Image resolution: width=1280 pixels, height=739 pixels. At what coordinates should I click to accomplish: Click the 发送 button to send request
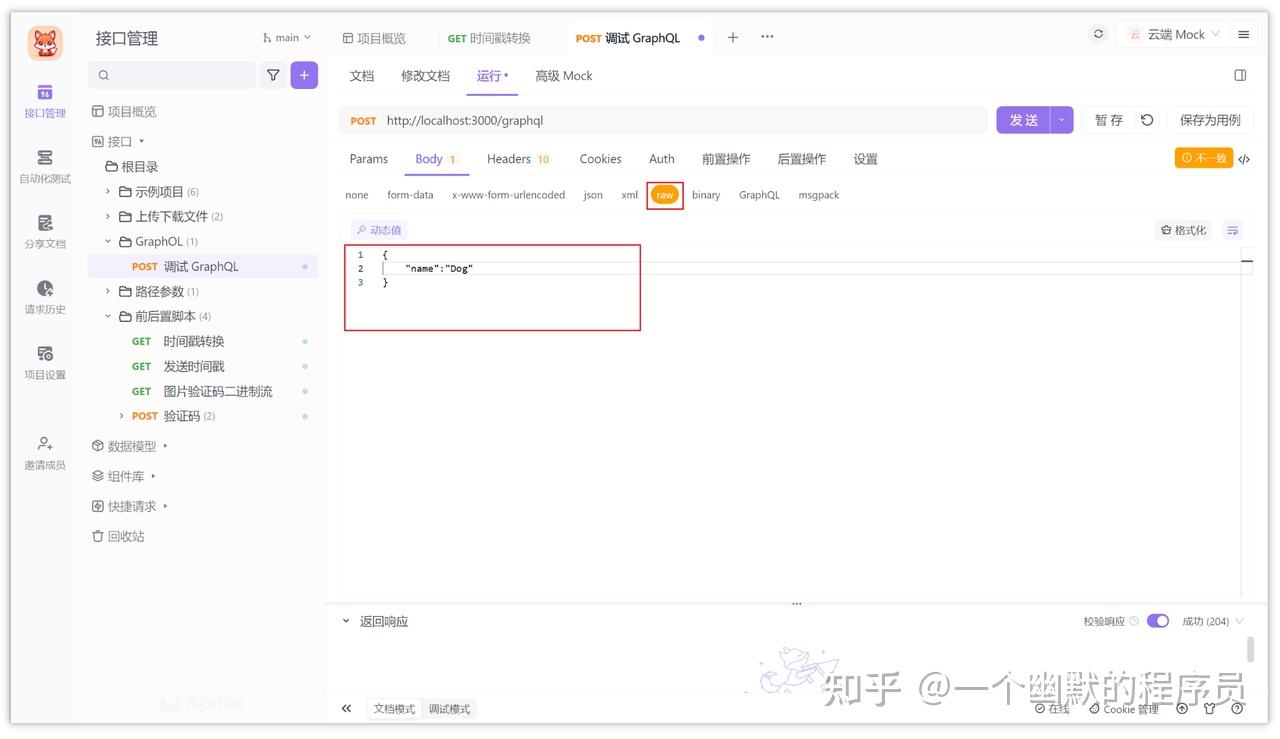[x=1022, y=119]
